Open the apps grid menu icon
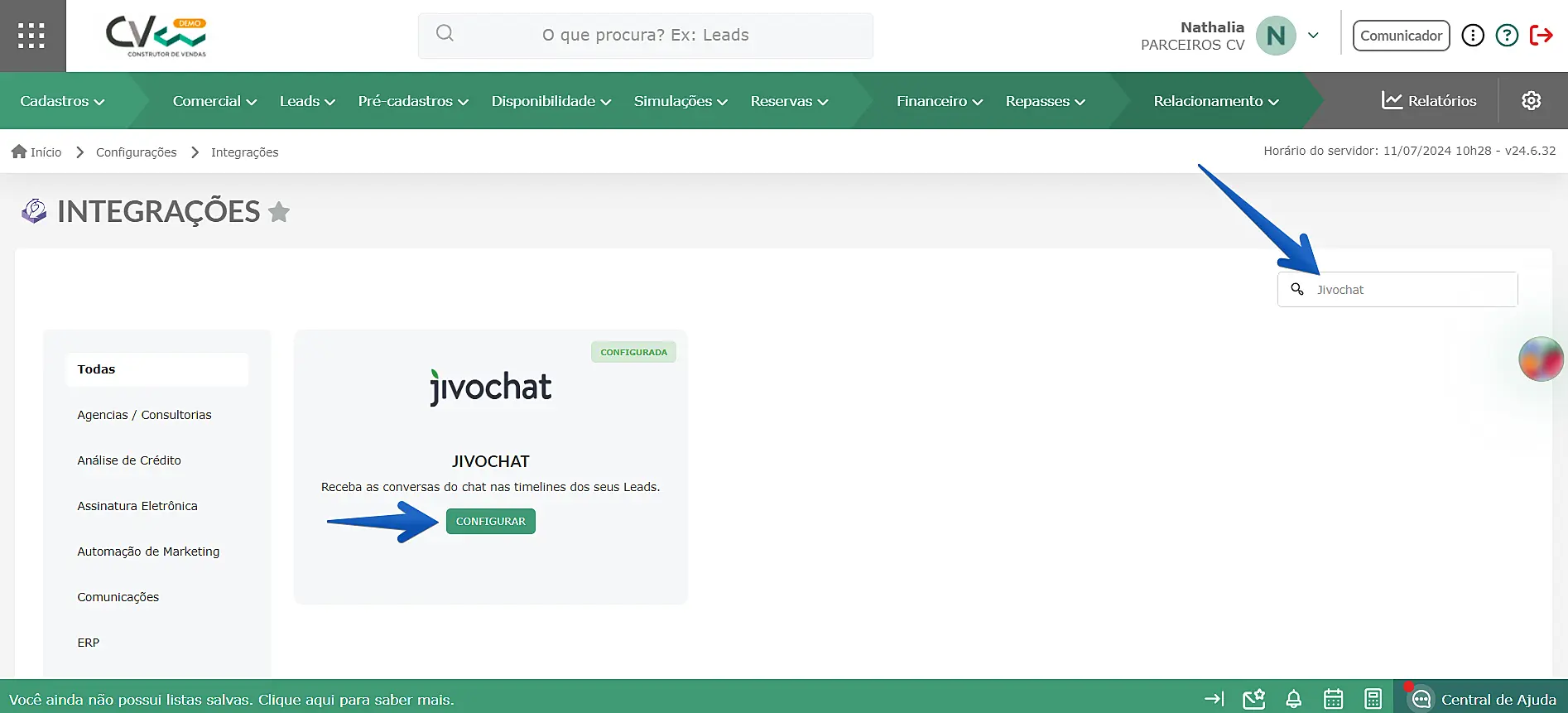The height and width of the screenshot is (713, 1568). (31, 36)
